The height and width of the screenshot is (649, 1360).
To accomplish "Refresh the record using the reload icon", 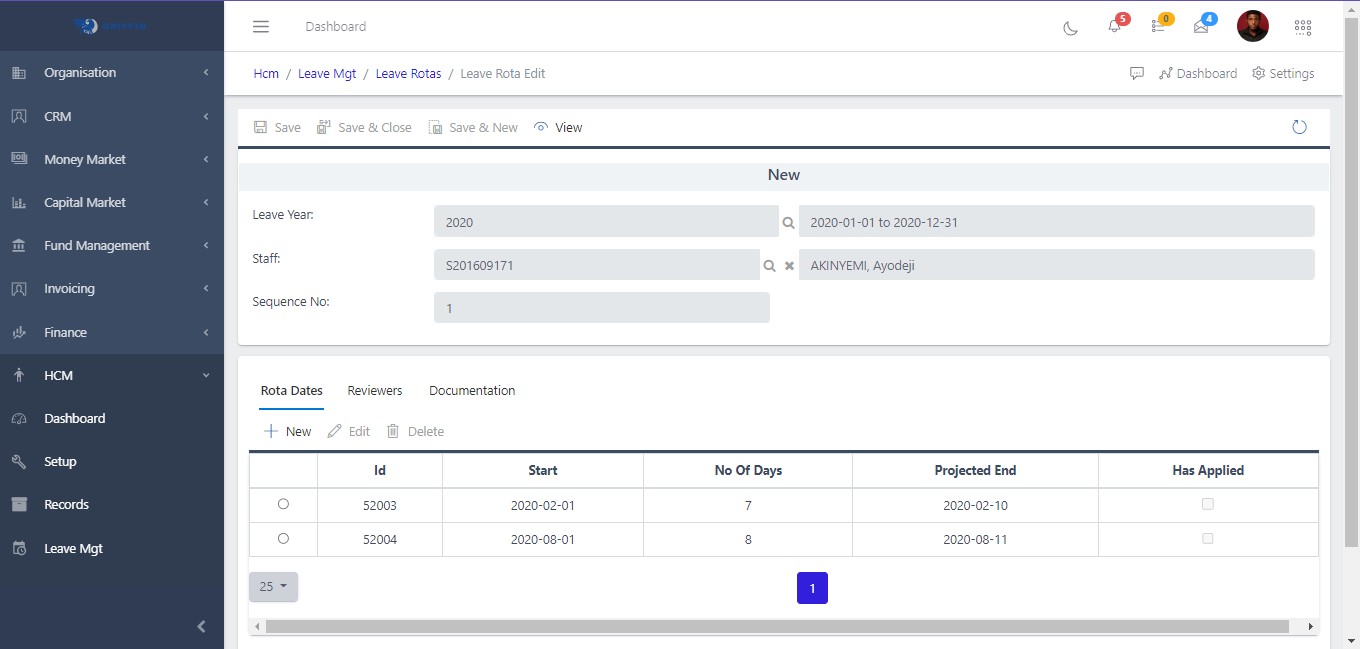I will tap(1299, 127).
